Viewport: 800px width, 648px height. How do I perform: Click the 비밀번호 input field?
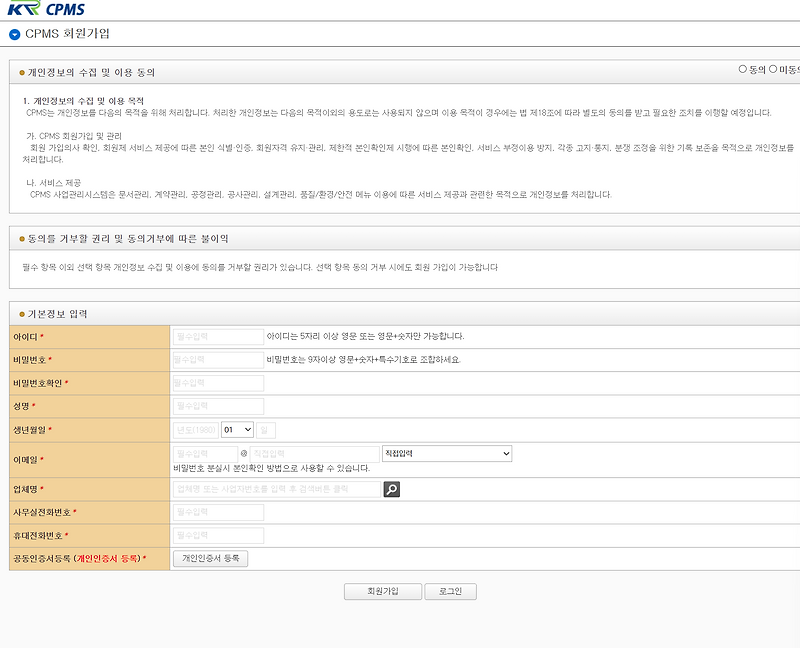tap(218, 359)
